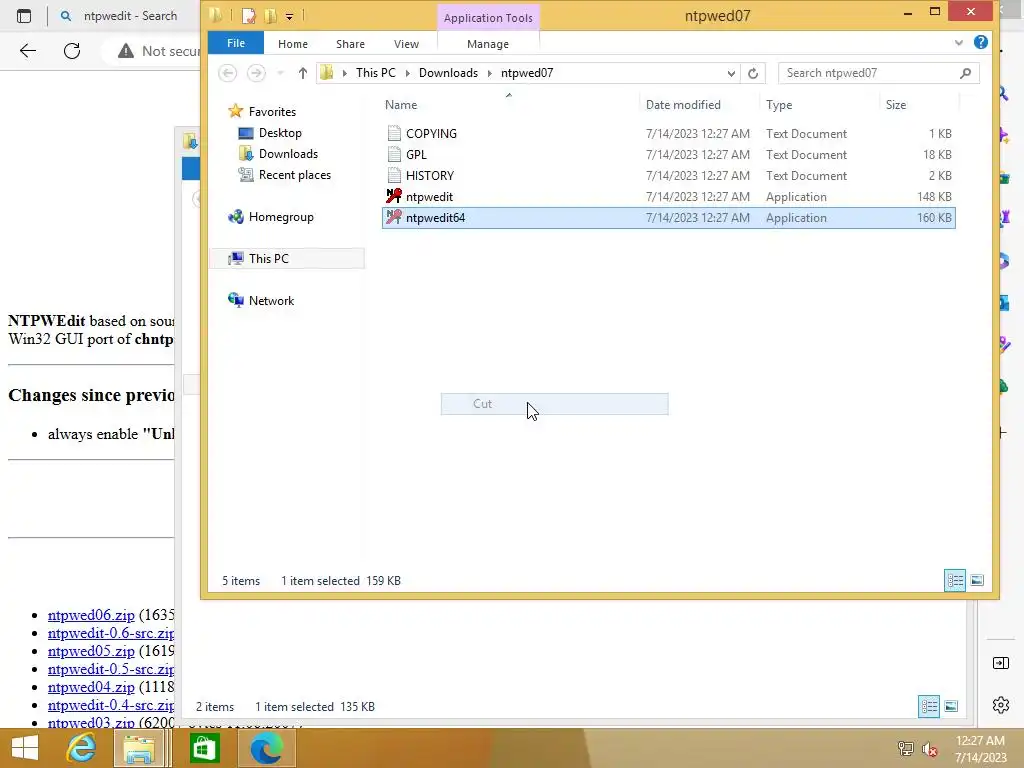
Task: Click This PC in address breadcrumb
Action: coord(376,73)
